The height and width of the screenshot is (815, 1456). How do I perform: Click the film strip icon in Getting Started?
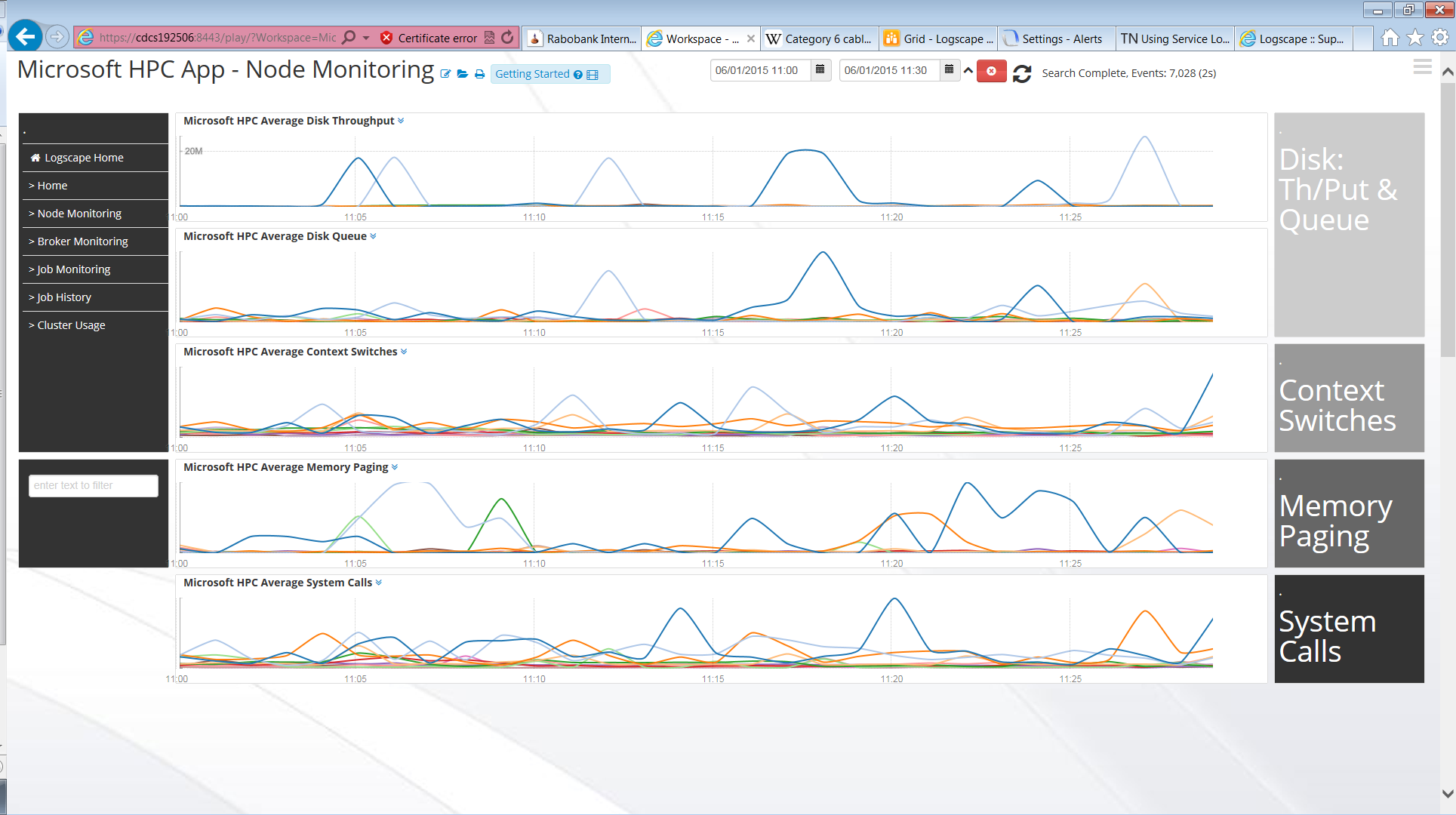[x=593, y=75]
